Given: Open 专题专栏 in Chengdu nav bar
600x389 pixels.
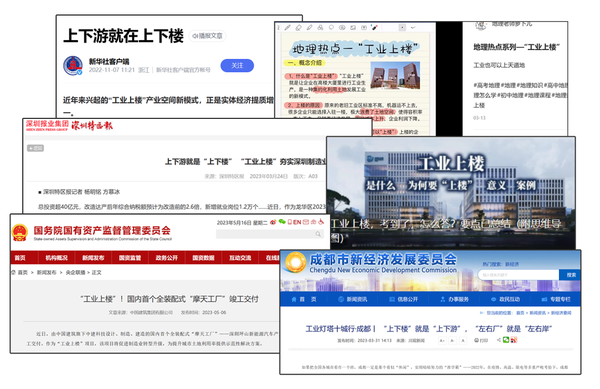Looking at the screenshot, I should [556, 299].
